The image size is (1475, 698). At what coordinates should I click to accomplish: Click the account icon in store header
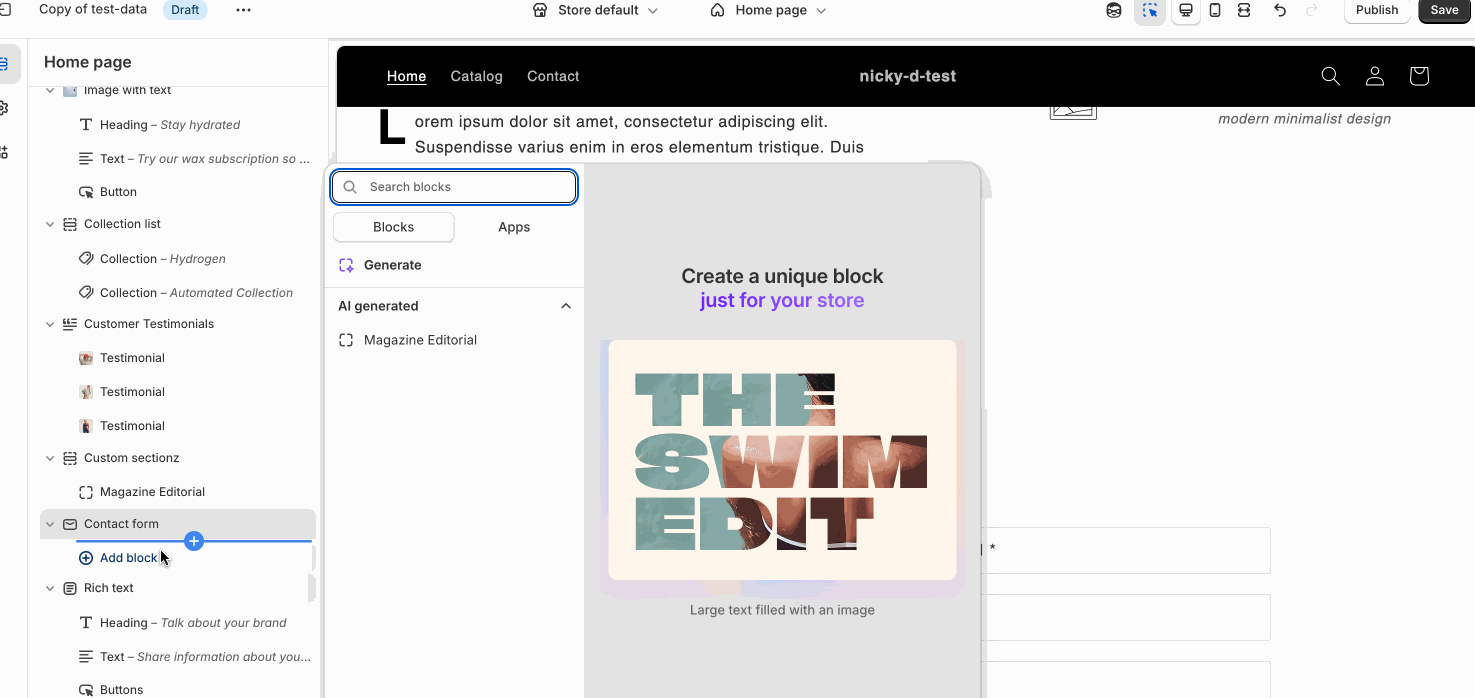[x=1375, y=76]
